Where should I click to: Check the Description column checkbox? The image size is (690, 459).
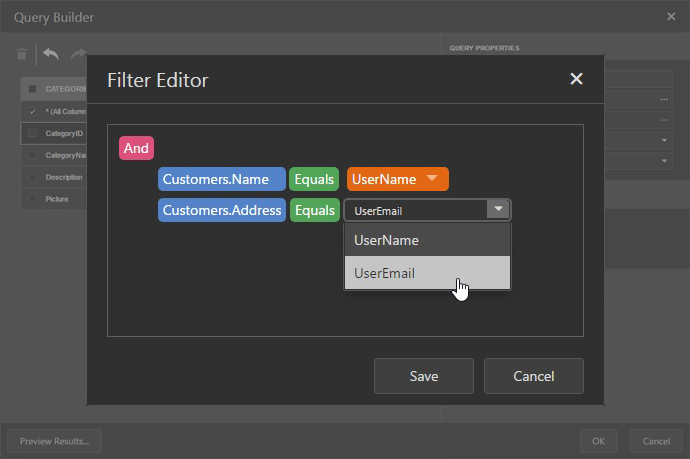tap(32, 177)
